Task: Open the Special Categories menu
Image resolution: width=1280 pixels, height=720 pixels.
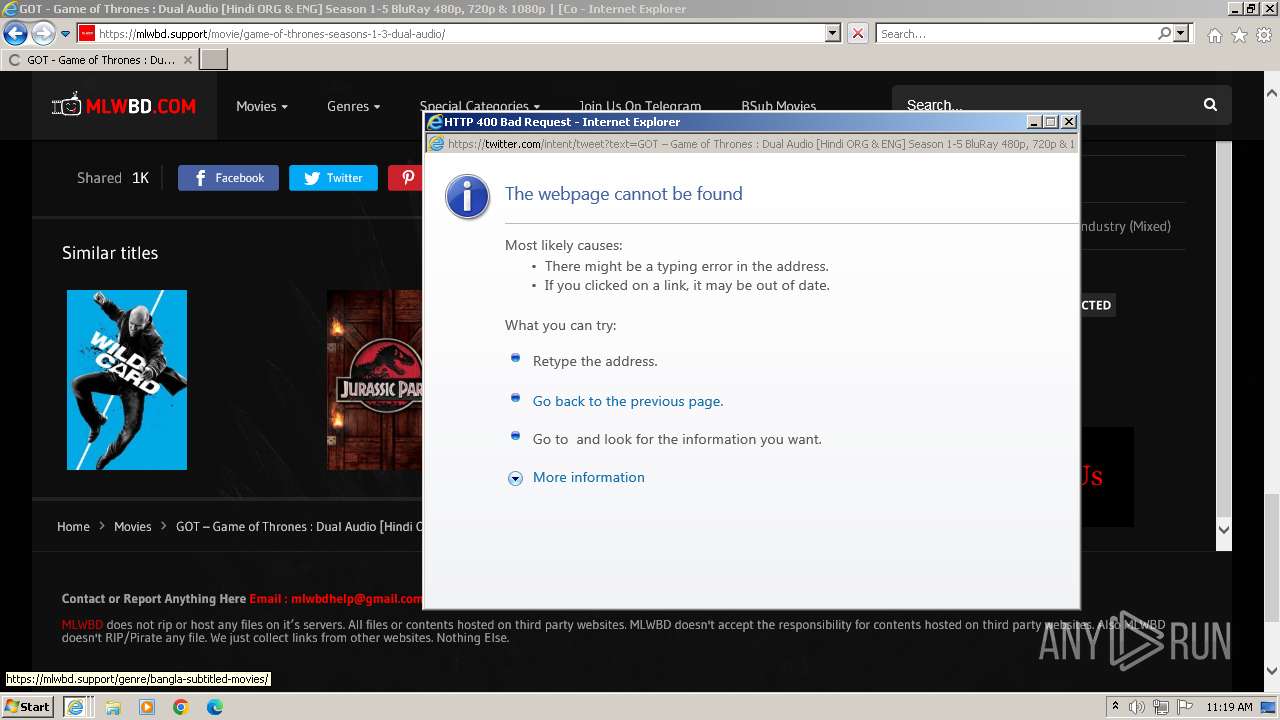Action: click(x=479, y=105)
